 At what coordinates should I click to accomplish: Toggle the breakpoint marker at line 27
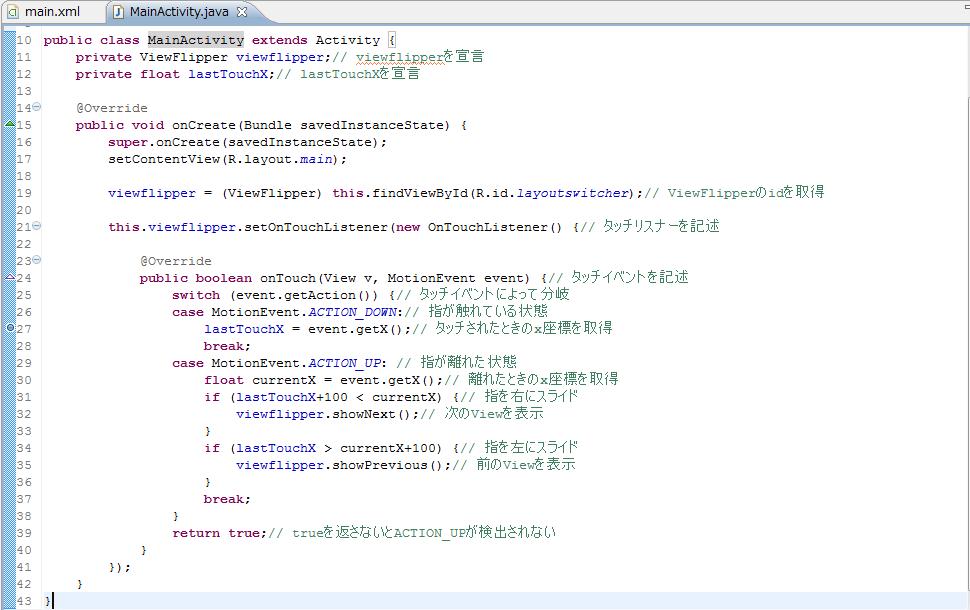coord(10,328)
